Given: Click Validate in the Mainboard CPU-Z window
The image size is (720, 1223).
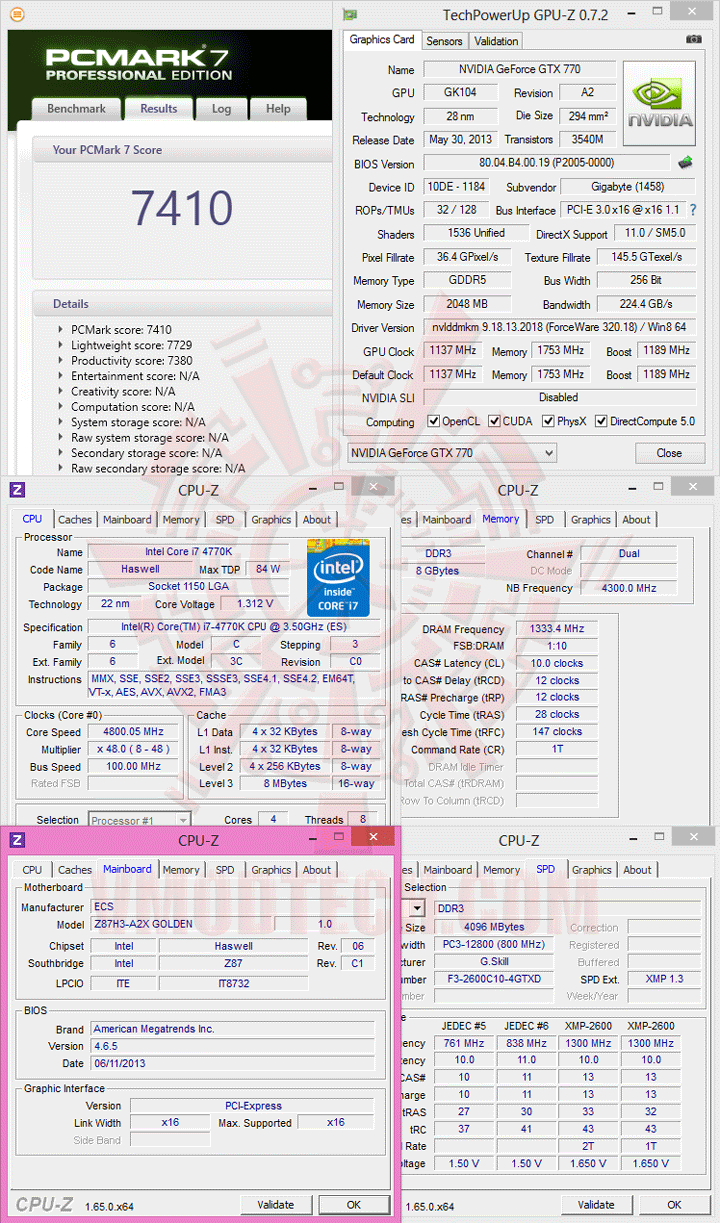Looking at the screenshot, I should click(275, 1205).
